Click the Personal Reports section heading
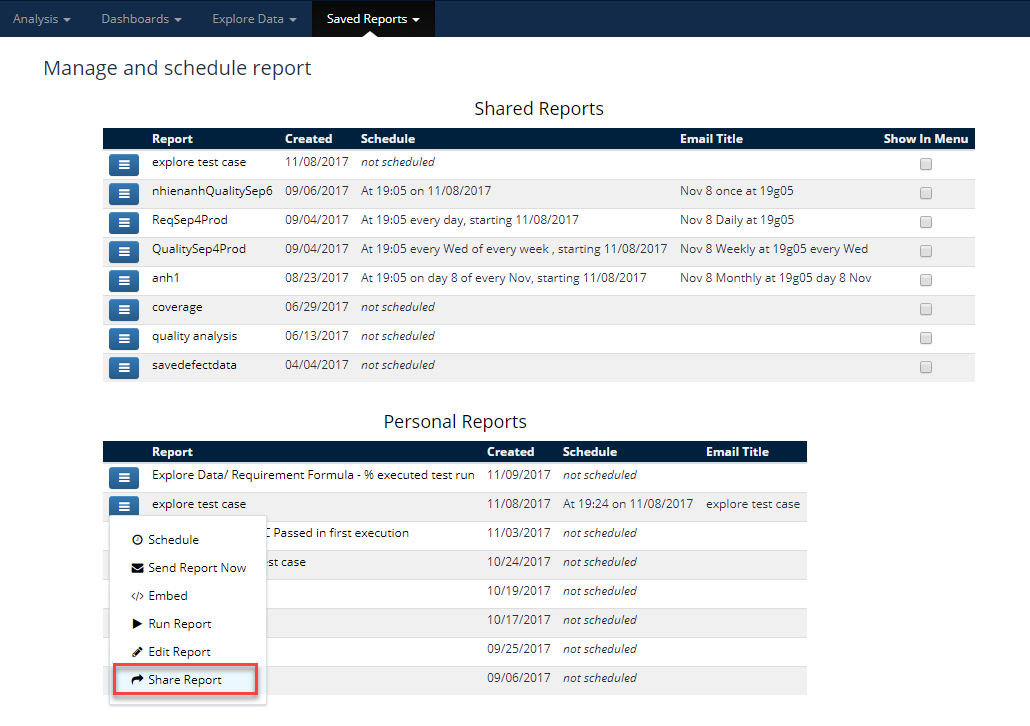1030x726 pixels. [x=455, y=422]
